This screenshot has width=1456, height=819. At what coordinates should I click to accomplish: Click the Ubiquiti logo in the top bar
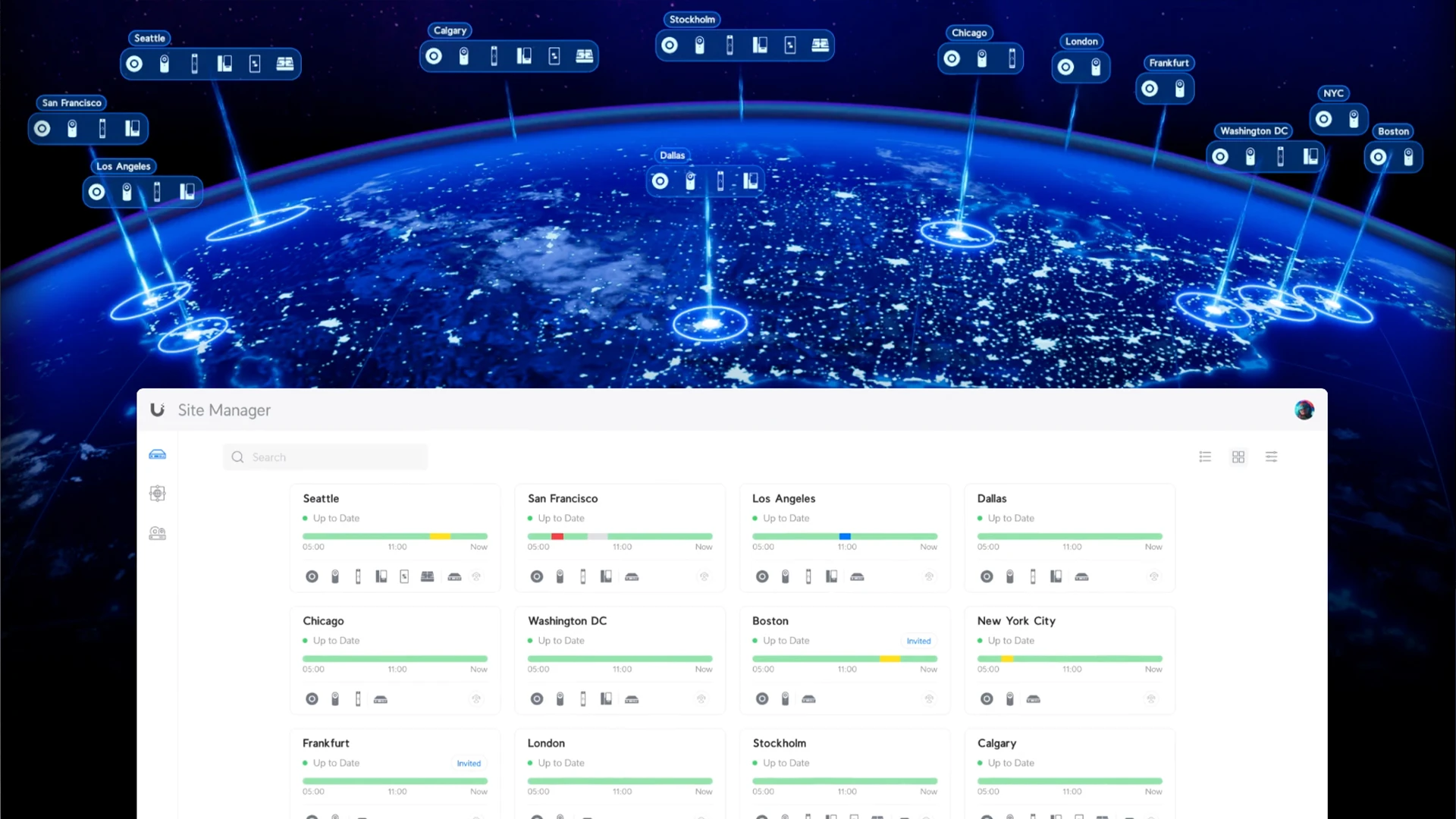click(157, 409)
